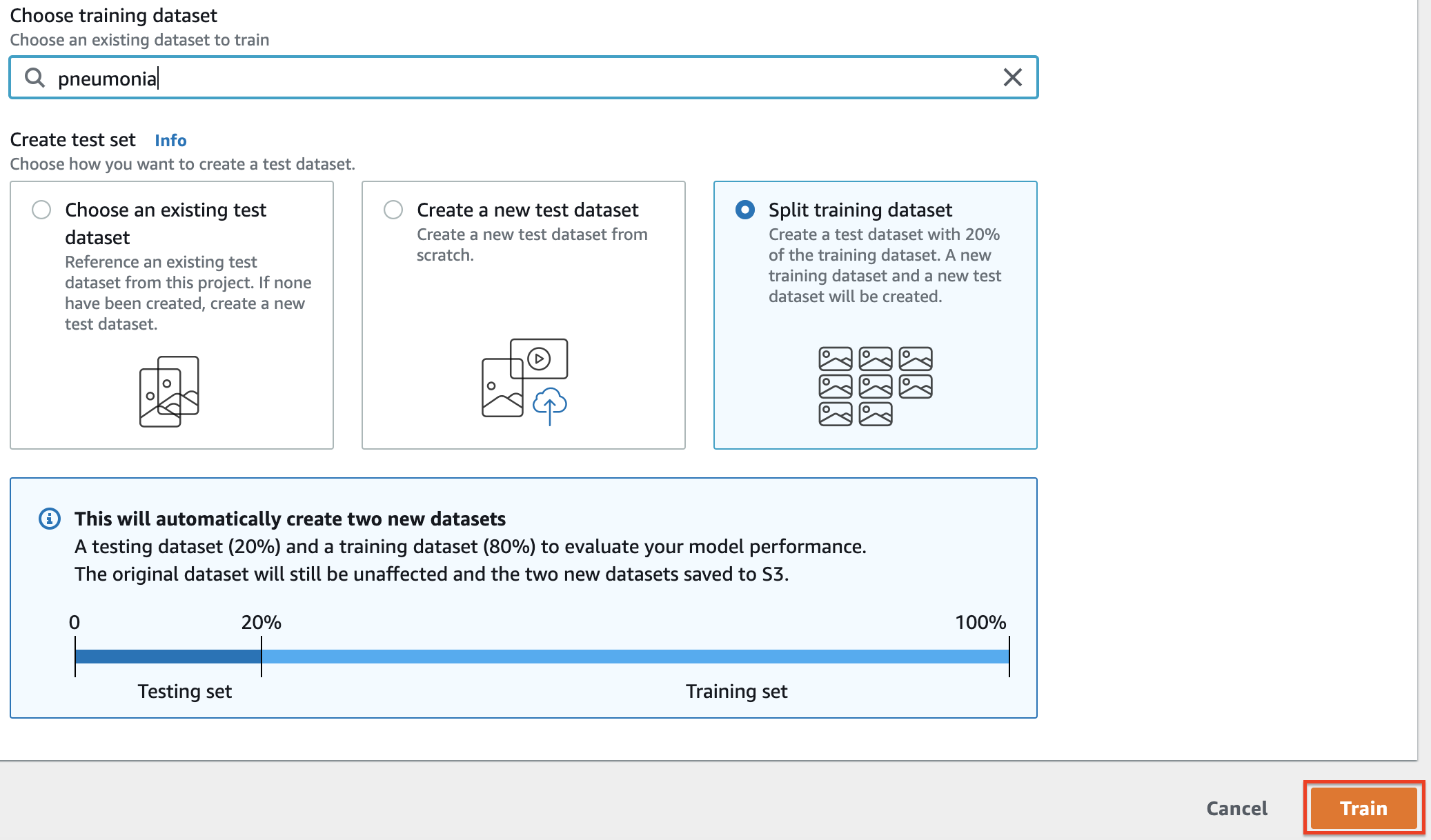1431x840 pixels.
Task: Click the upload cloud media icon
Action: pyautogui.click(x=549, y=404)
